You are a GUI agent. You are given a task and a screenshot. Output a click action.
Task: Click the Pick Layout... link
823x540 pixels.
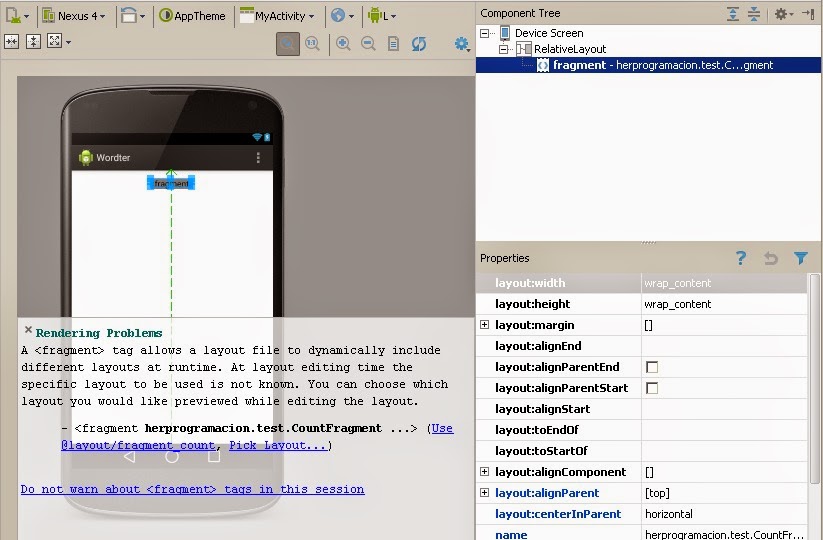(278, 446)
